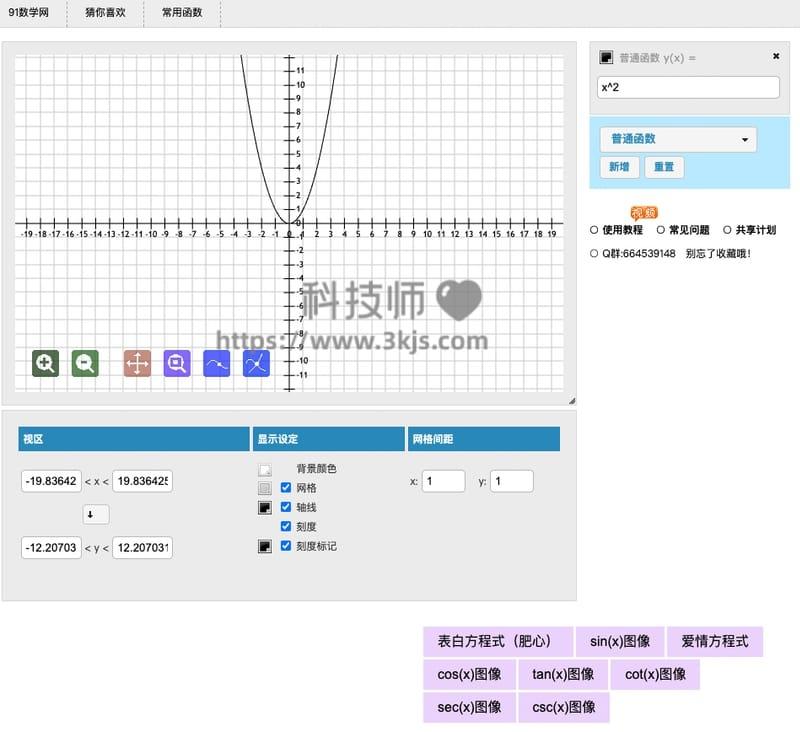Click the 新增 button
800x732 pixels.
tap(619, 167)
